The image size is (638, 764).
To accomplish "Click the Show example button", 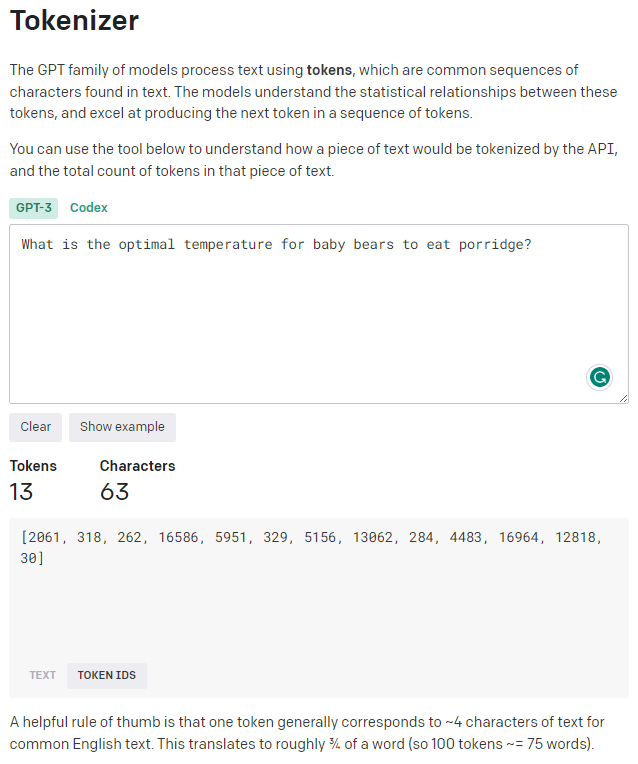I will pos(122,427).
